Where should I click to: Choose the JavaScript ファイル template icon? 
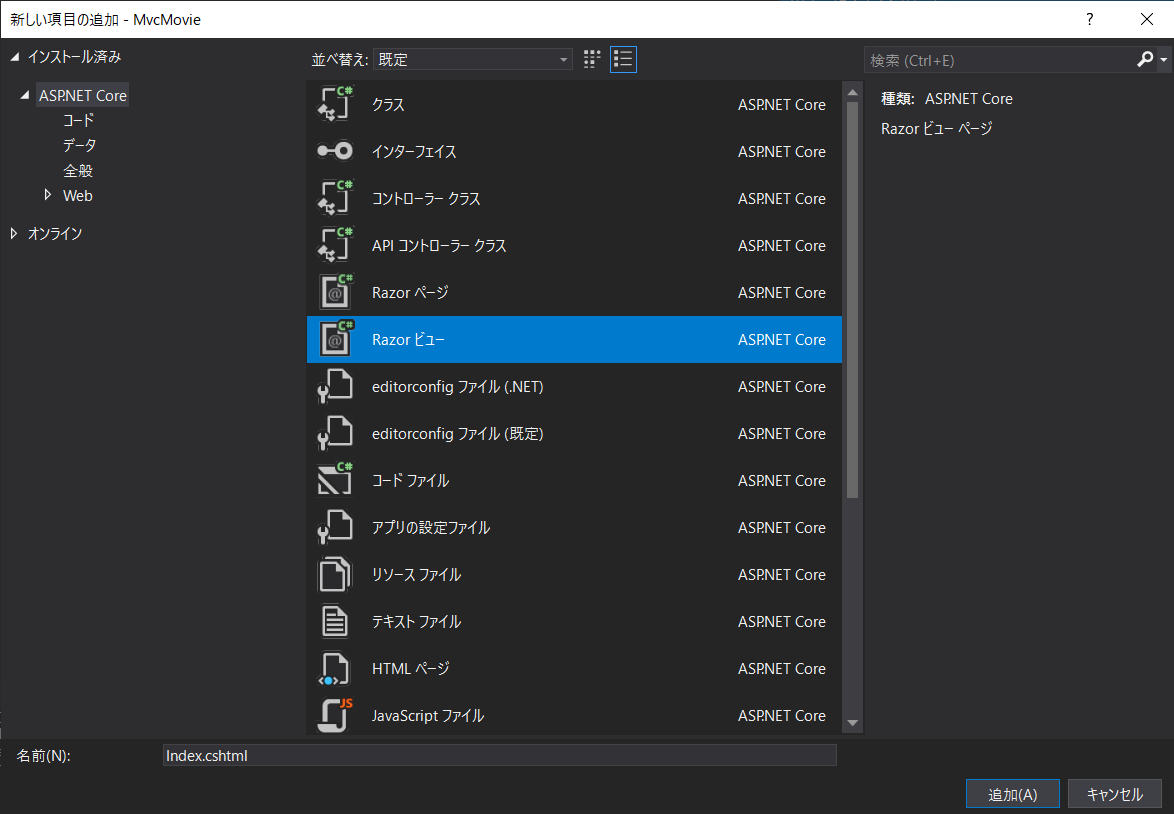pos(335,715)
